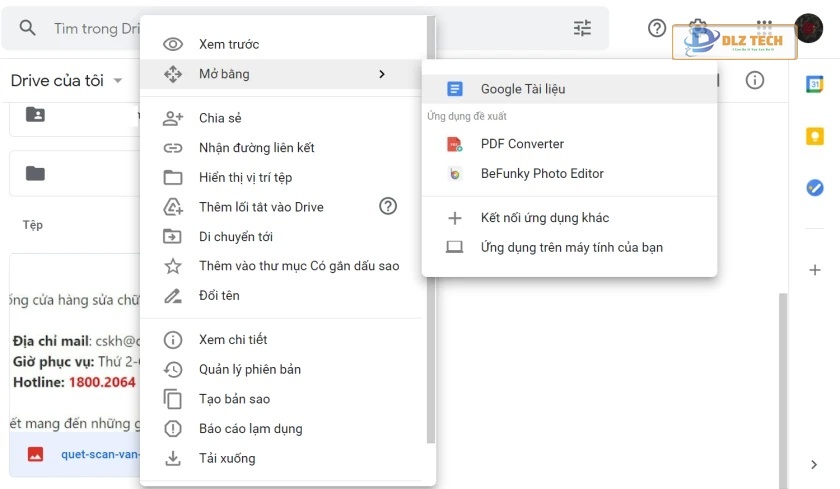
Task: Expand the Drive của tôi dropdown
Action: 118,81
